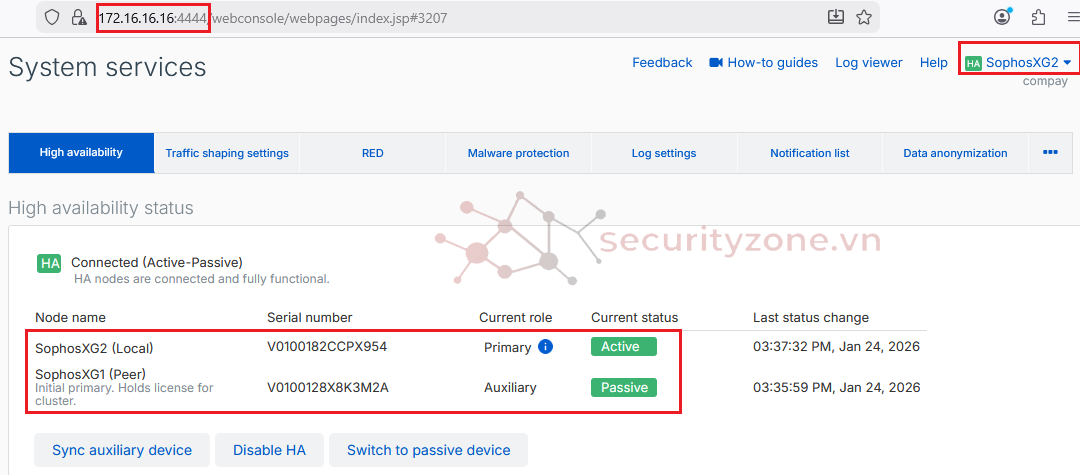
Task: Open the Malware protection tab
Action: click(518, 153)
